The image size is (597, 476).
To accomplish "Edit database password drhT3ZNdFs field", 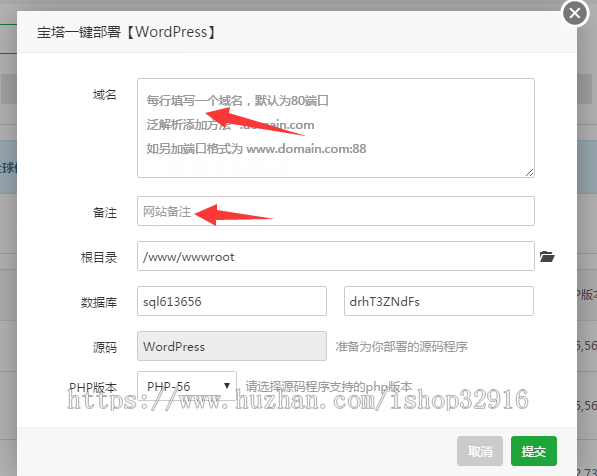I will pyautogui.click(x=439, y=301).
